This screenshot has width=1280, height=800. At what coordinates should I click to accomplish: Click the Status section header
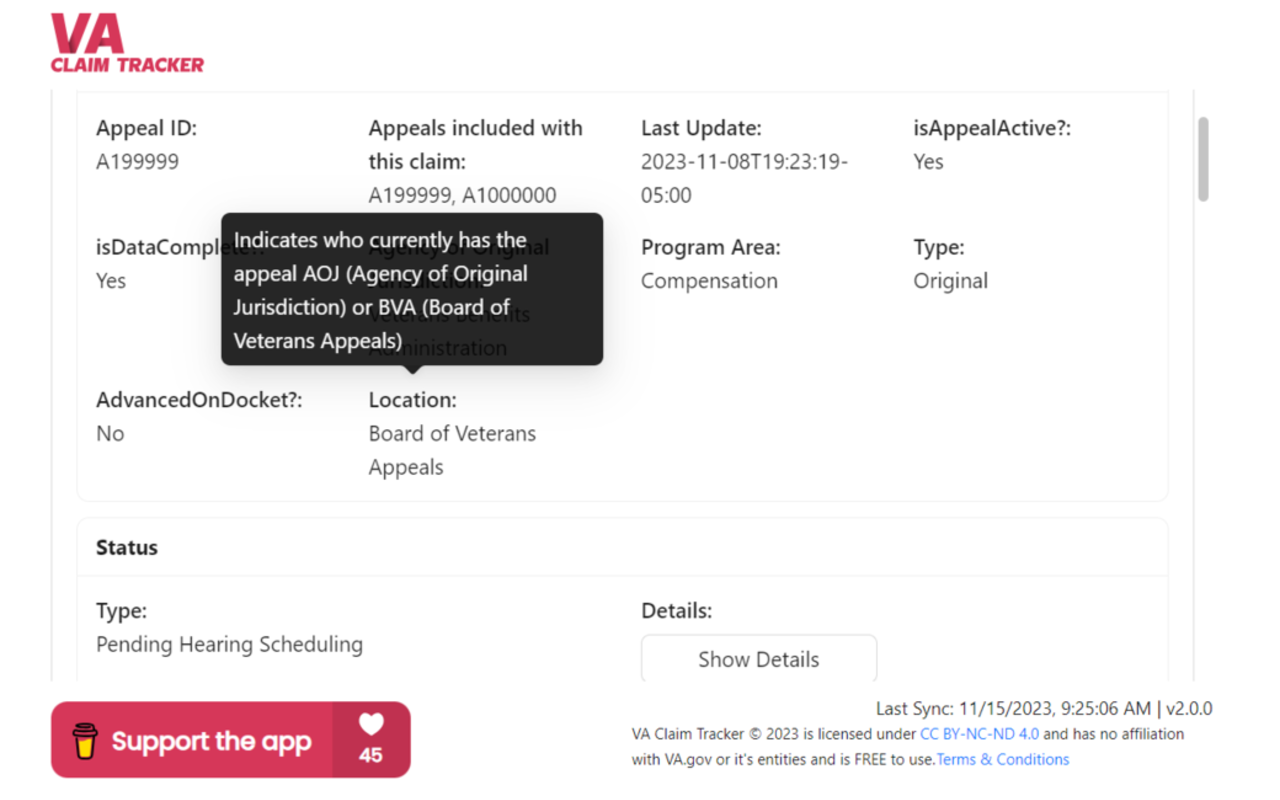pos(126,547)
